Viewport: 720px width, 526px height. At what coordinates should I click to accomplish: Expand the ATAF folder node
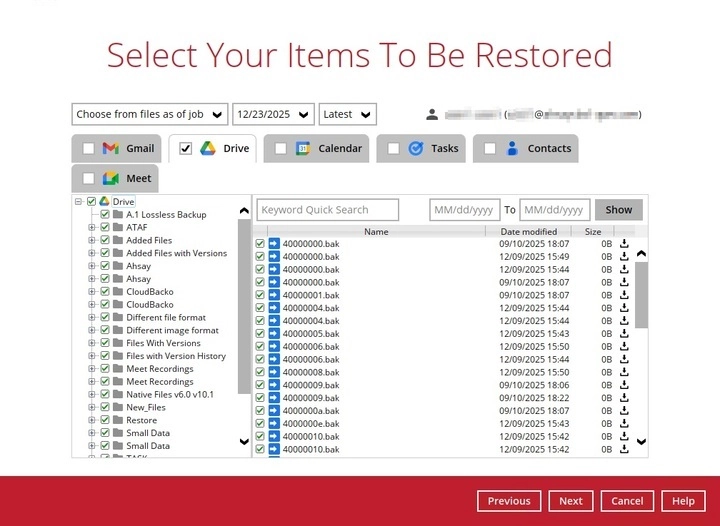tap(92, 228)
